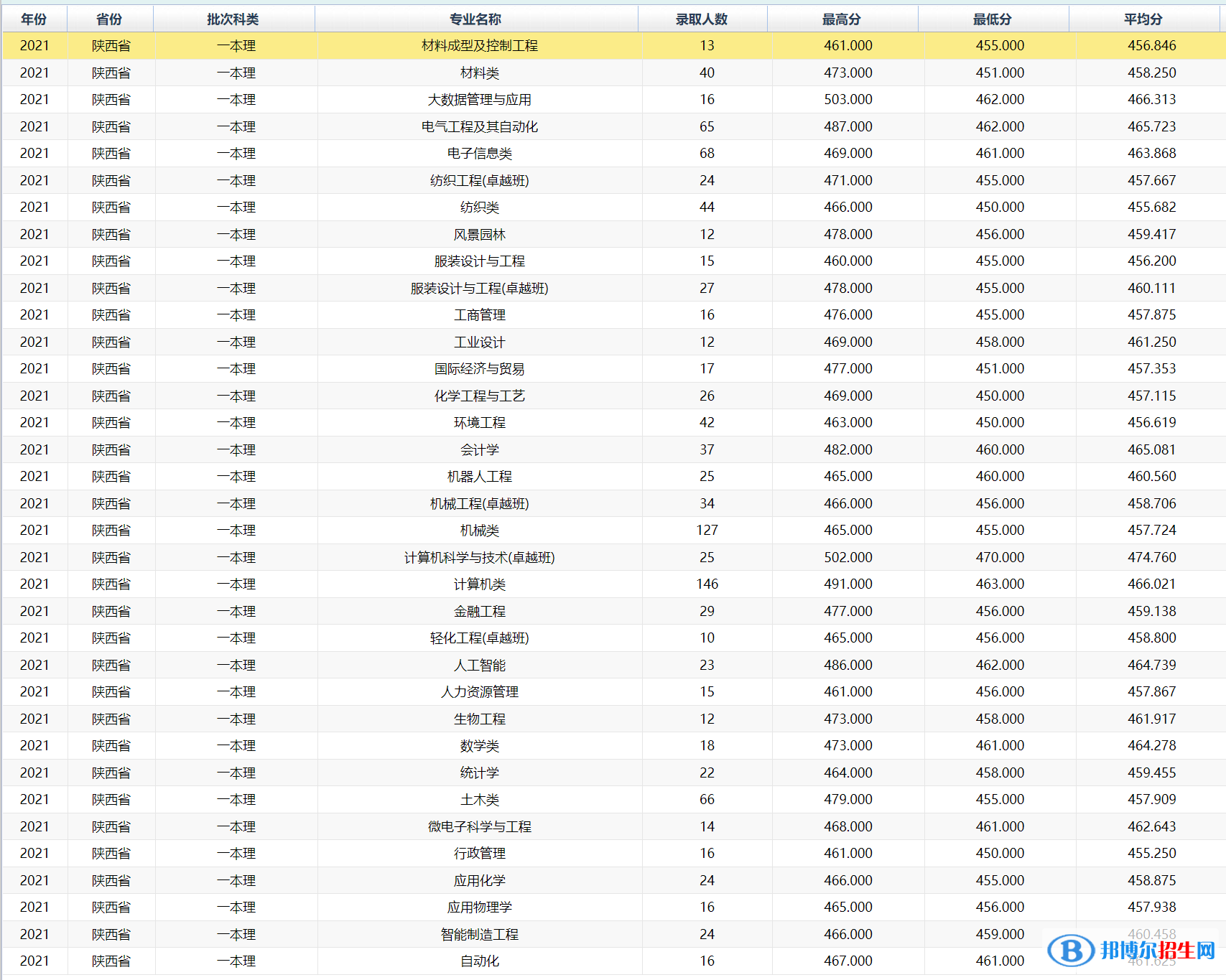
Task: Click the 502.000 highest score cell
Action: (x=848, y=557)
